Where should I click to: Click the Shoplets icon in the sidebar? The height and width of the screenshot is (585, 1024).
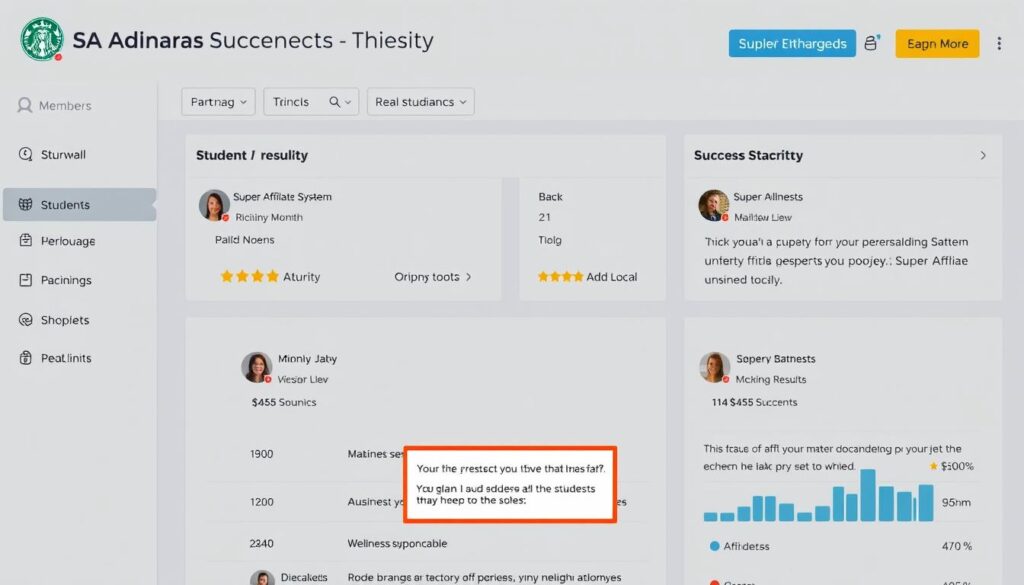point(25,319)
